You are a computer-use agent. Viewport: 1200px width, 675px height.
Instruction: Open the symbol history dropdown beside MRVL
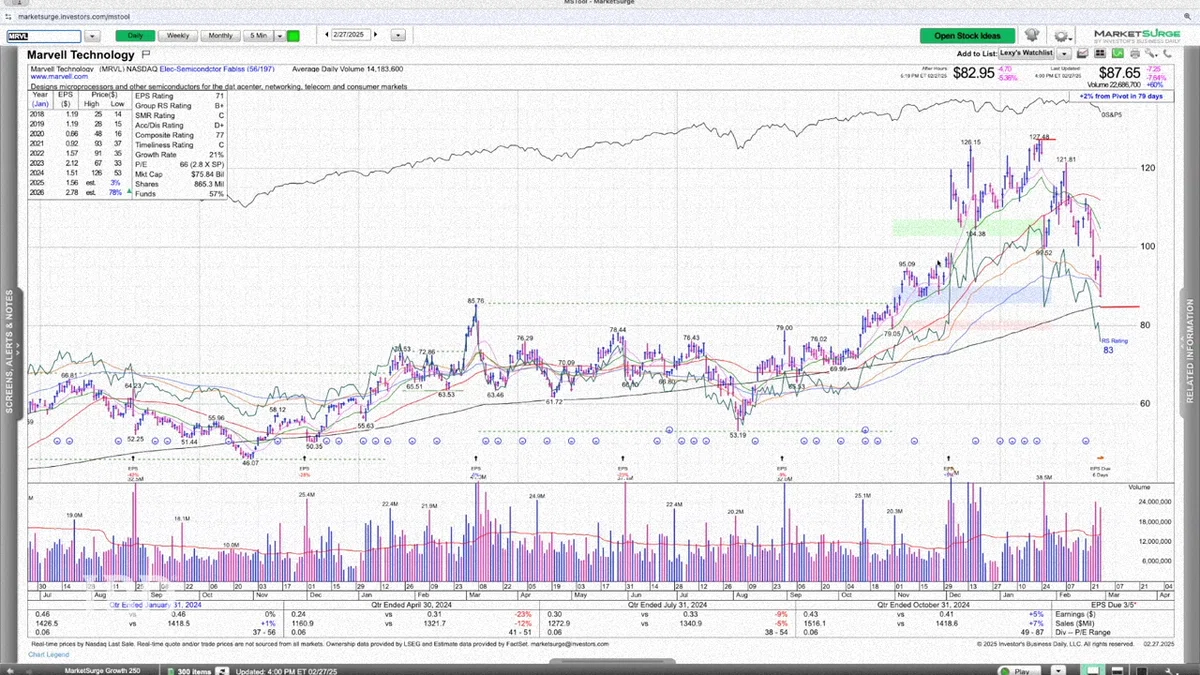92,35
